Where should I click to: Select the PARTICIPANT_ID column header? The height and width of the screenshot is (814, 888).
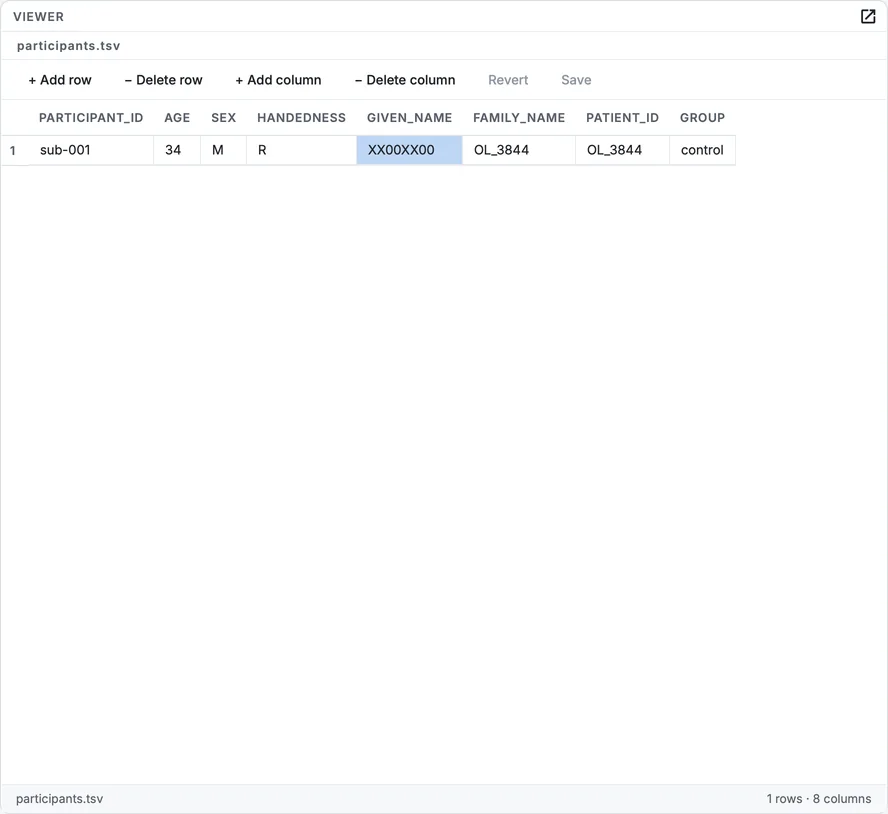pyautogui.click(x=91, y=118)
